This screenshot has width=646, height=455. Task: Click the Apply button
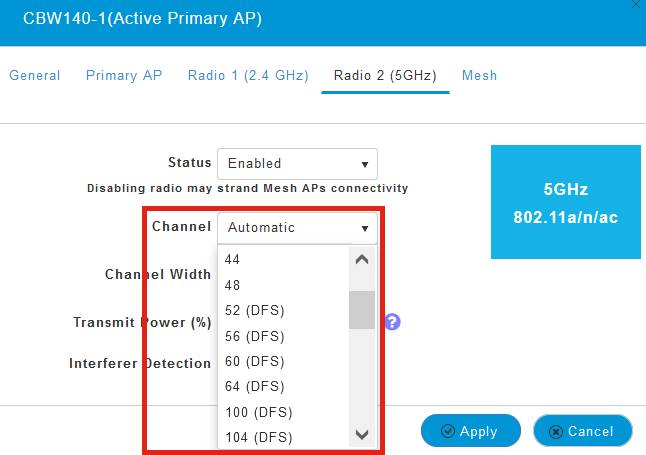click(x=470, y=431)
